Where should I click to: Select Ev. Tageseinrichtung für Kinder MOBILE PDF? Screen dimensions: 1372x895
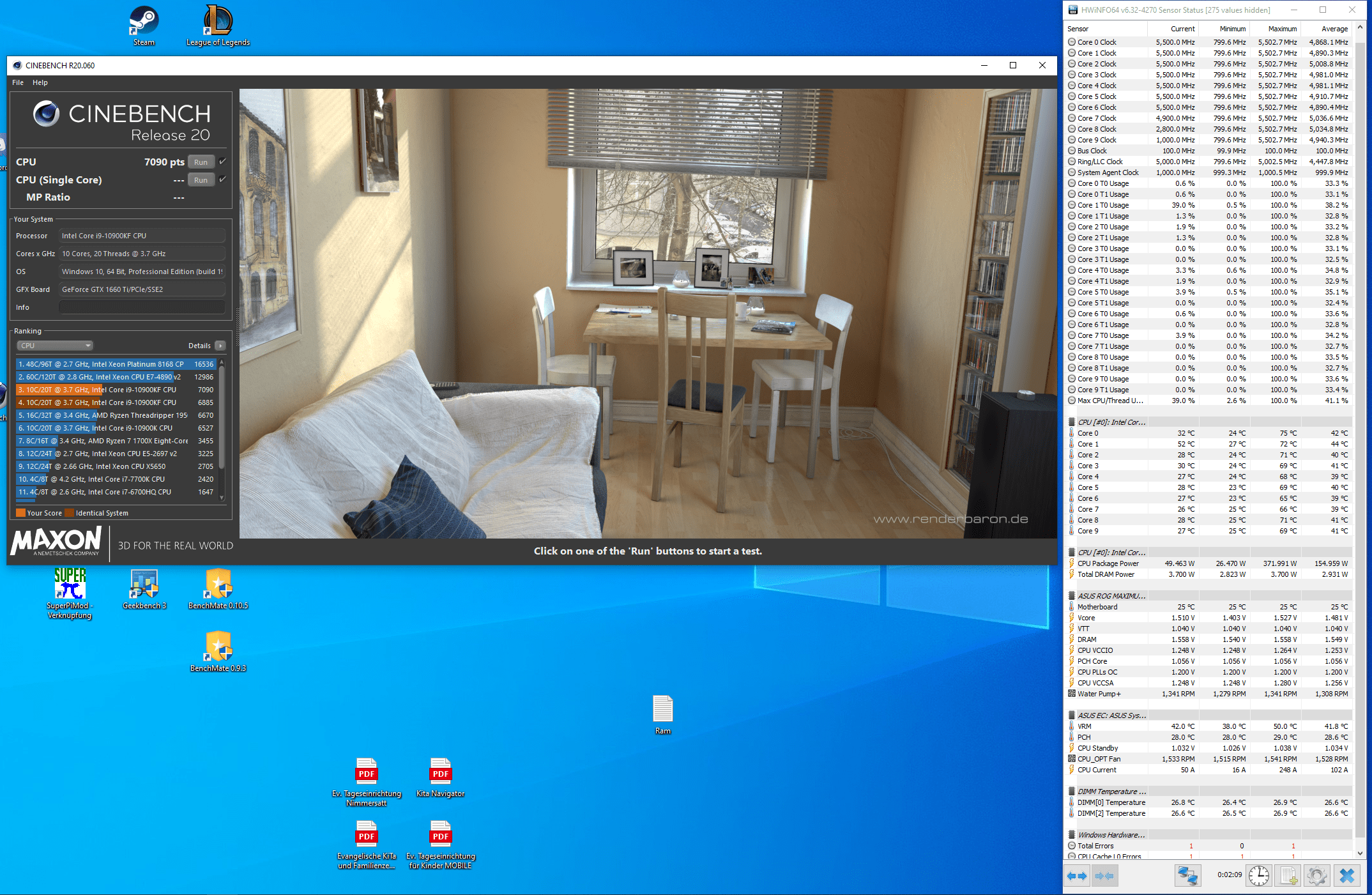coord(440,845)
